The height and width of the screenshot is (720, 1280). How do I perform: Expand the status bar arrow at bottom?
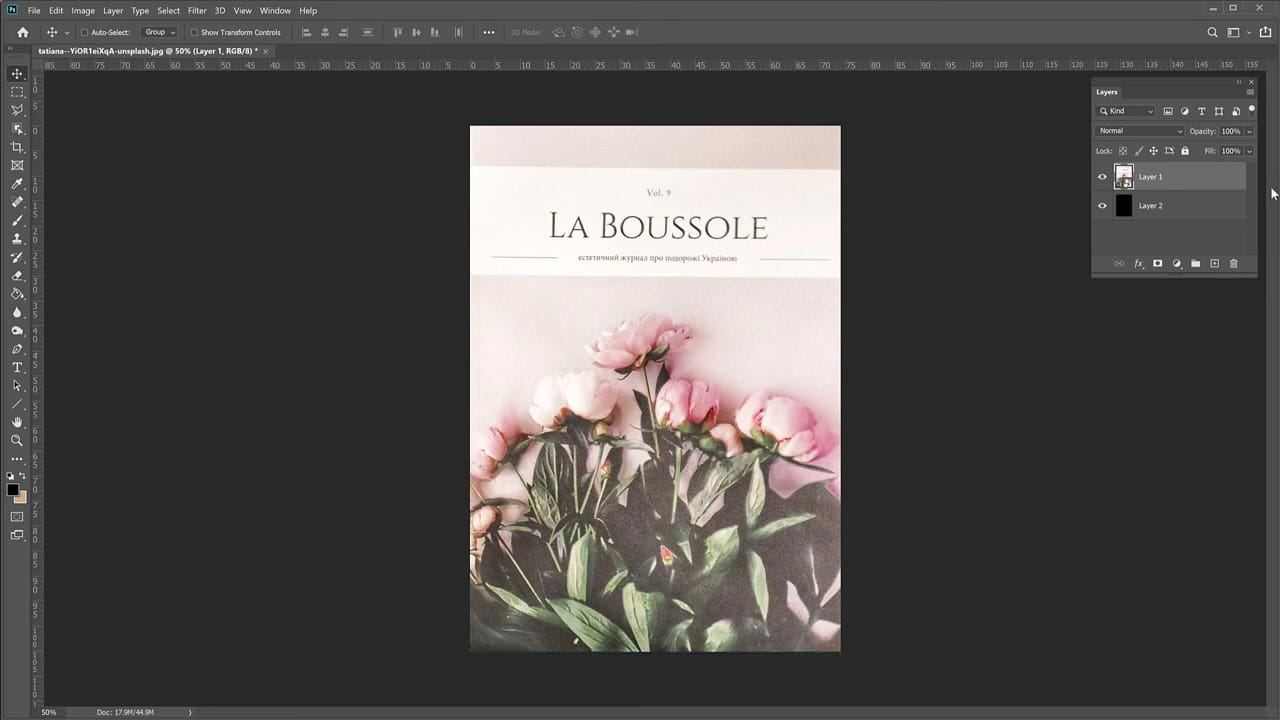click(190, 712)
